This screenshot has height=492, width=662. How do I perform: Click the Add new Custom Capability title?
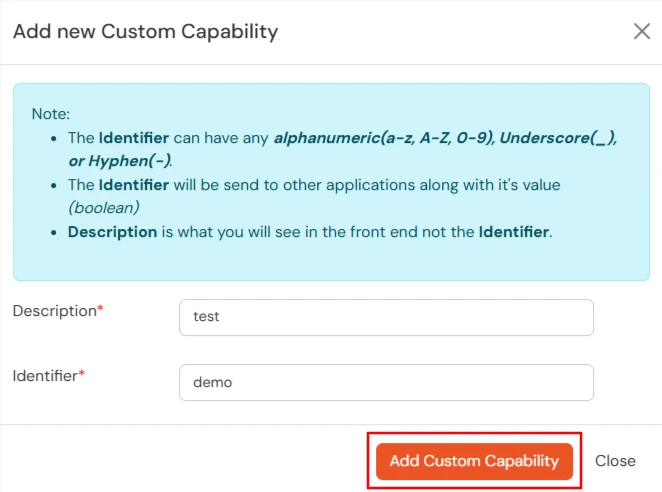[146, 32]
